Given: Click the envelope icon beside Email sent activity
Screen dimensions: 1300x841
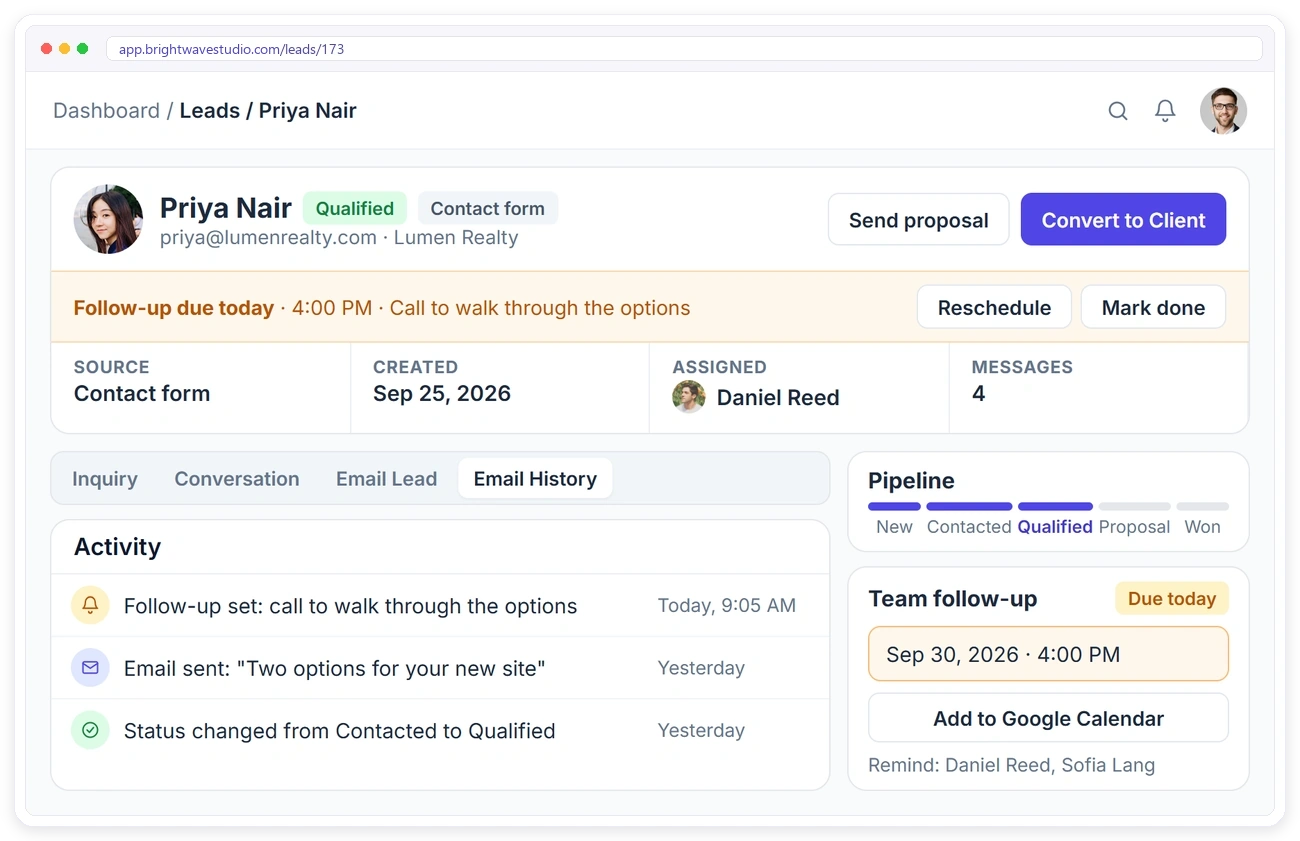Looking at the screenshot, I should (90, 668).
